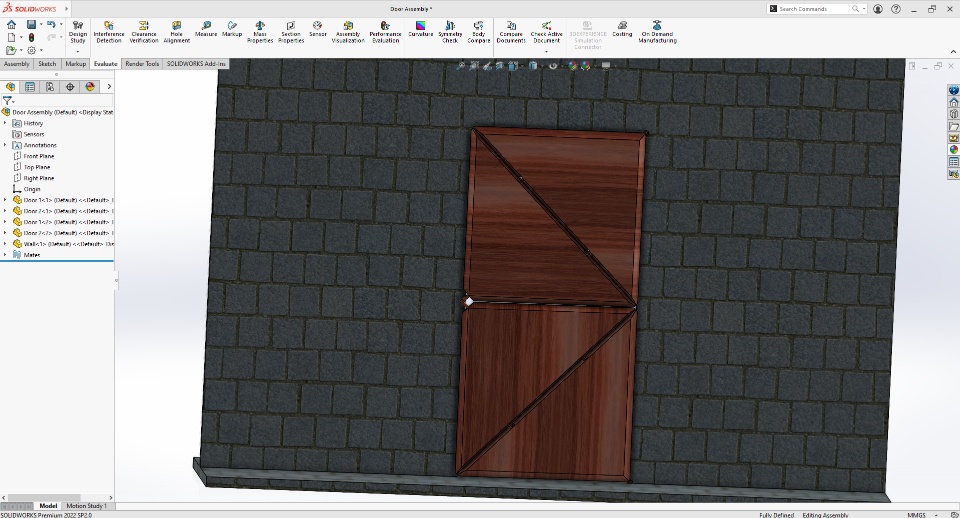Open the file-open folder icon
The height and width of the screenshot is (518, 960).
(x=11, y=50)
